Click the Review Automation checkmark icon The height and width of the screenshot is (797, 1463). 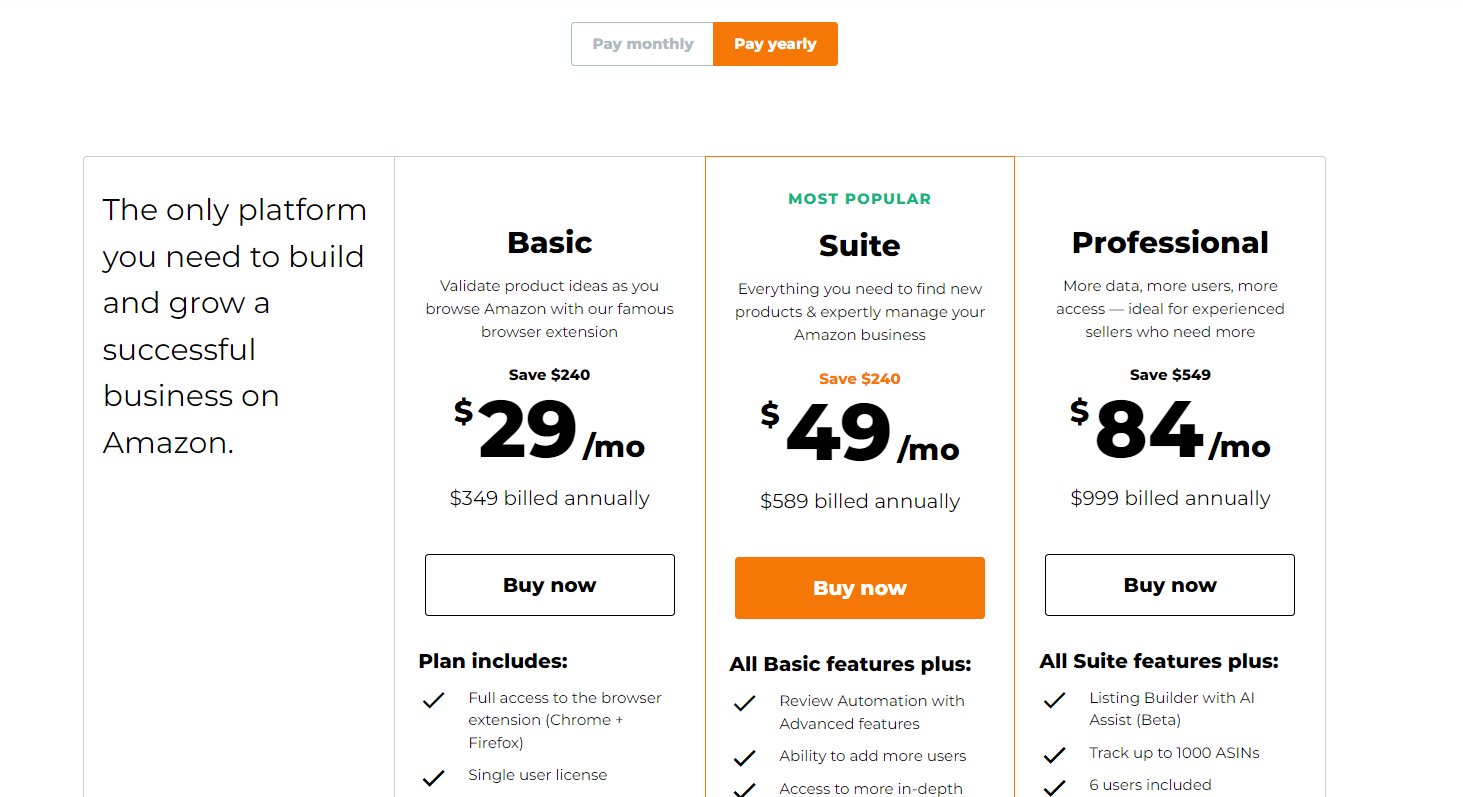point(744,704)
